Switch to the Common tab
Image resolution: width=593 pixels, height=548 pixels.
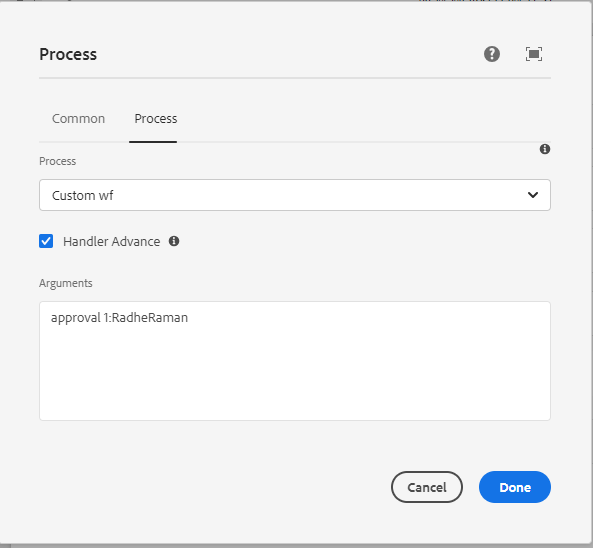pyautogui.click(x=78, y=119)
